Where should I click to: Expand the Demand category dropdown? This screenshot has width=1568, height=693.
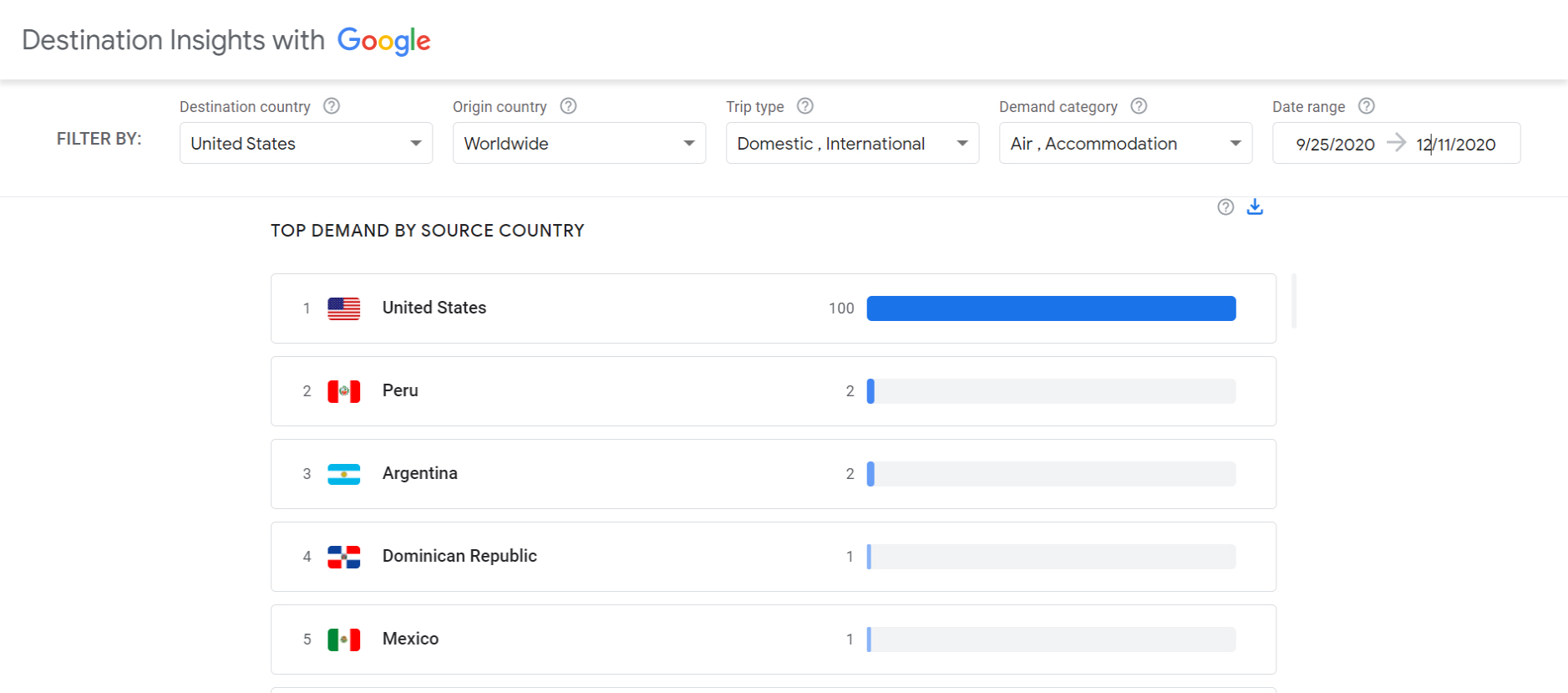(1125, 143)
